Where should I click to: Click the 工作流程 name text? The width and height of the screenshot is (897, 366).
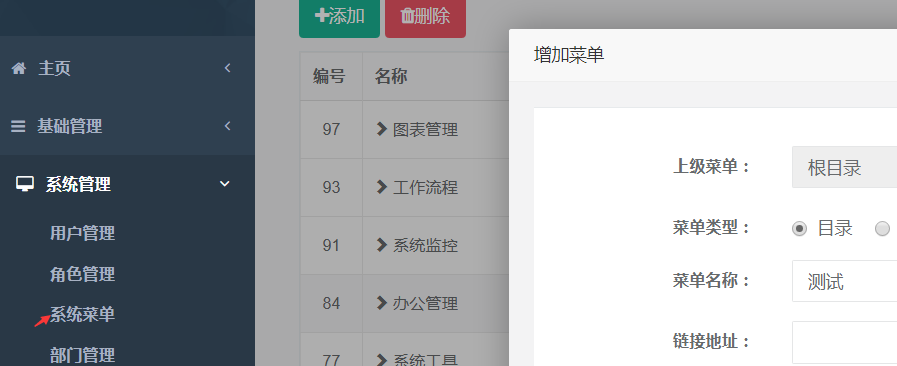[426, 188]
